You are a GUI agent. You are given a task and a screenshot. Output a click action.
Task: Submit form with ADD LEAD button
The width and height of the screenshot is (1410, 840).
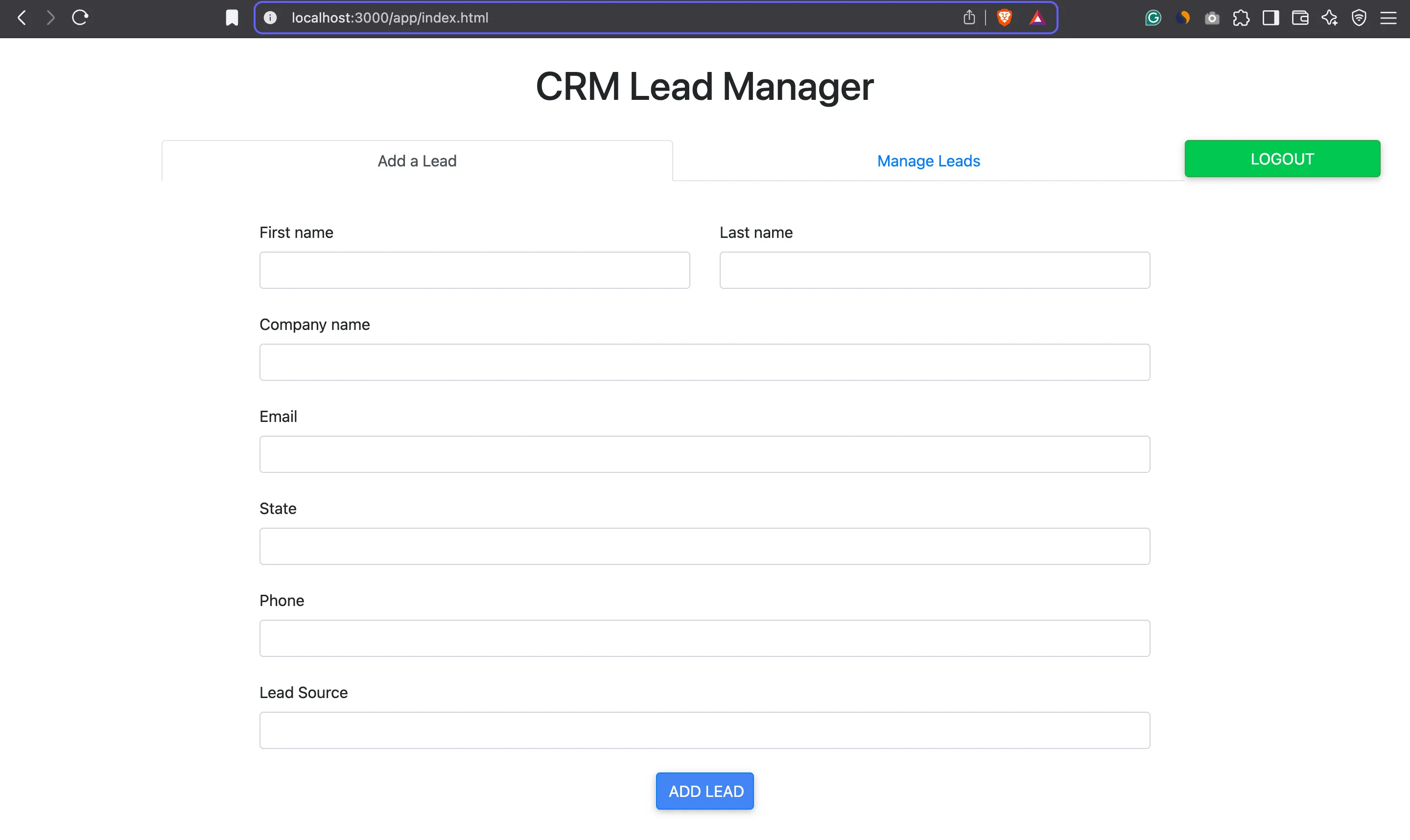(x=705, y=791)
